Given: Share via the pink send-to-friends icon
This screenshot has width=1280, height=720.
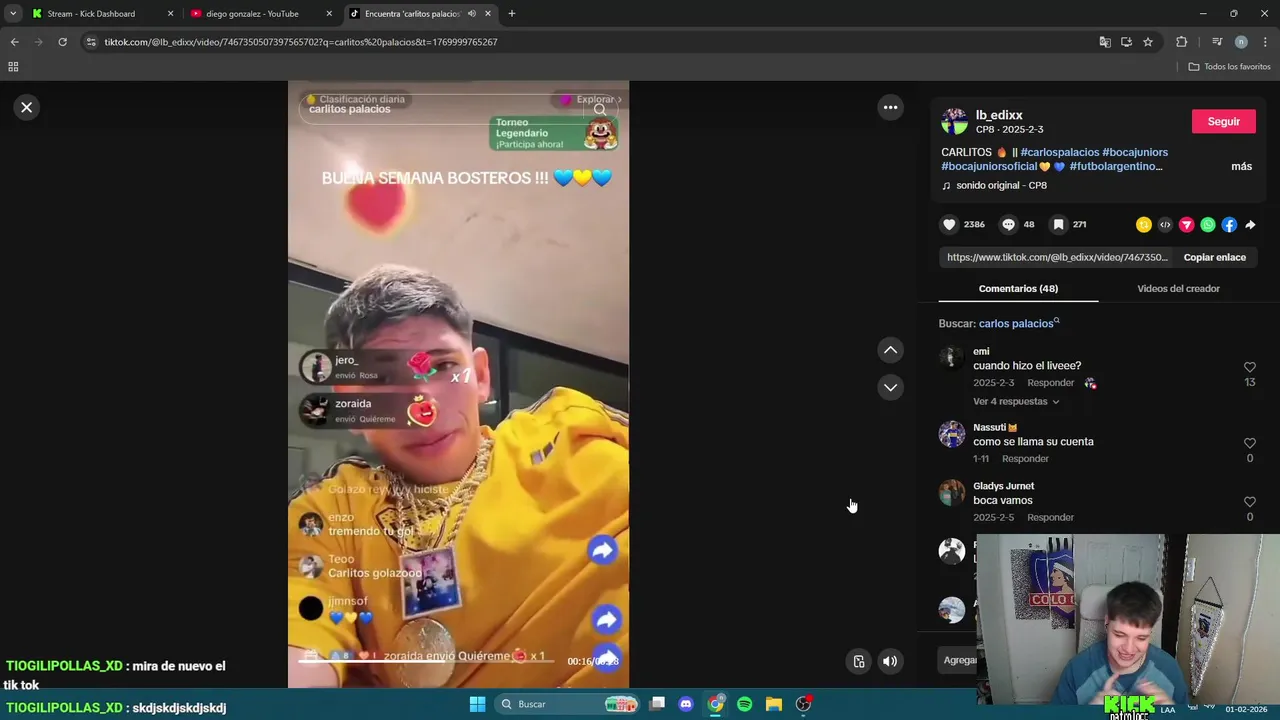Looking at the screenshot, I should pyautogui.click(x=1186, y=225).
